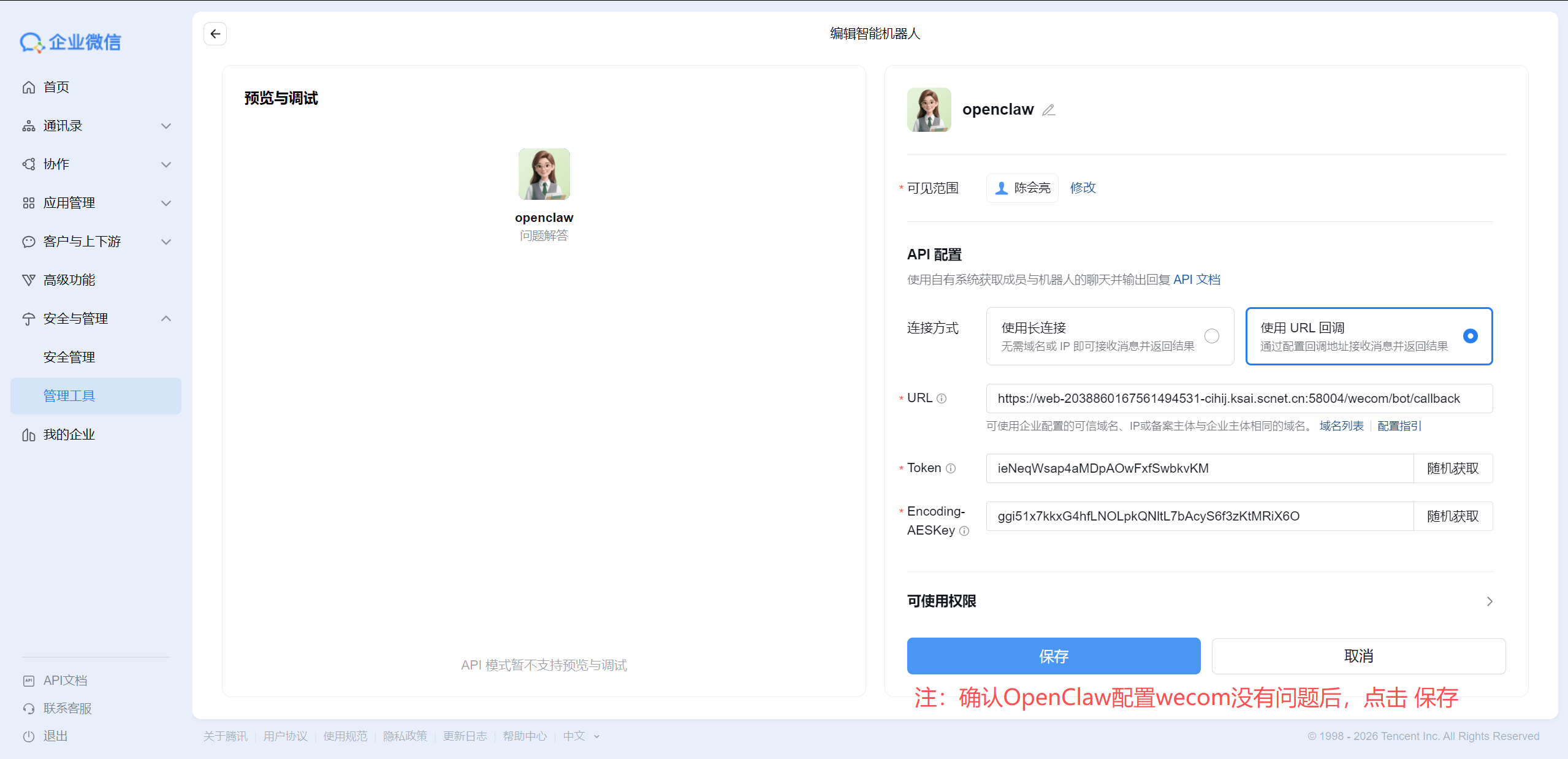Image resolution: width=1568 pixels, height=759 pixels.
Task: Open 联系客服 customer service
Action: tap(67, 708)
